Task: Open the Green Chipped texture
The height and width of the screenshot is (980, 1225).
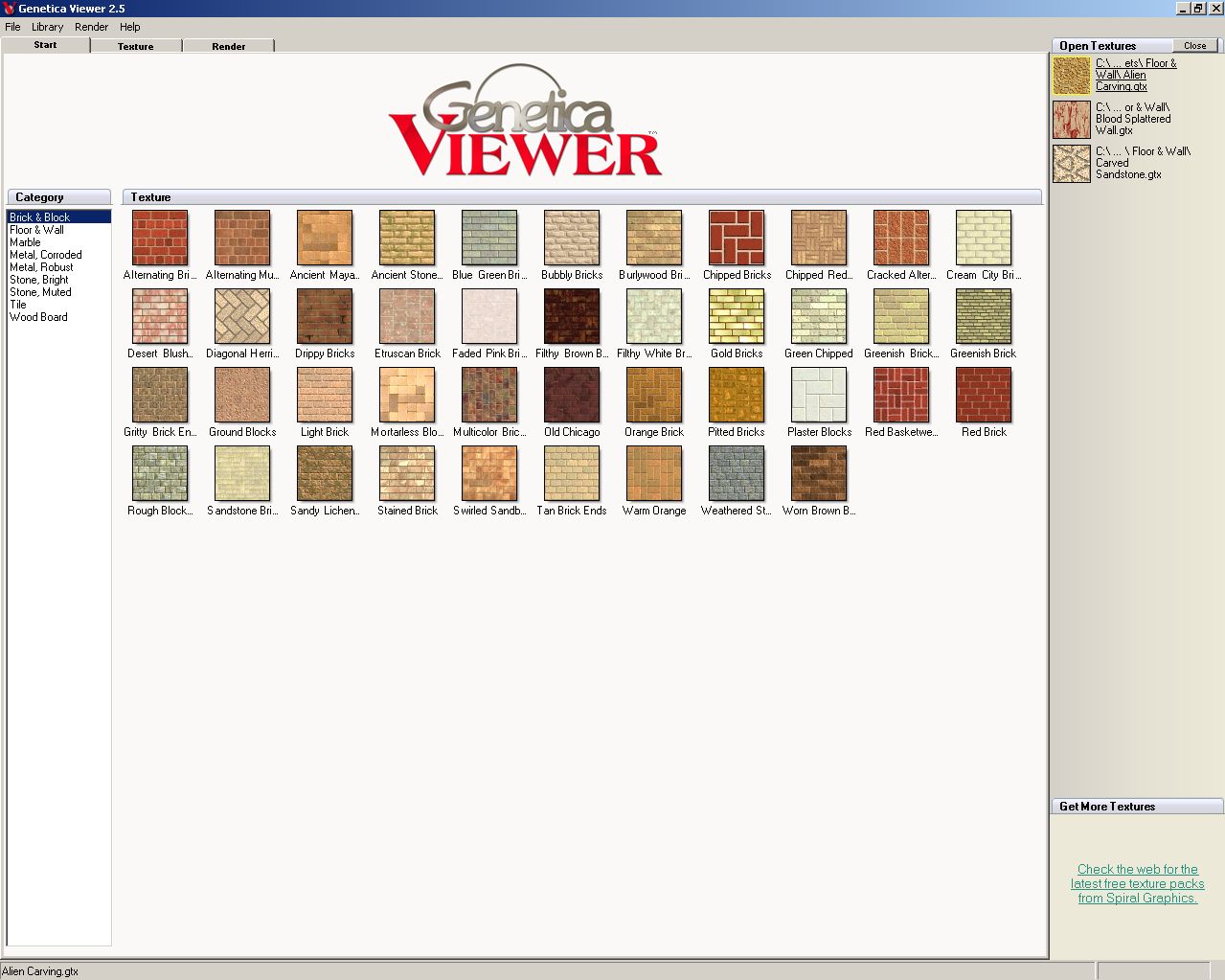Action: (819, 316)
